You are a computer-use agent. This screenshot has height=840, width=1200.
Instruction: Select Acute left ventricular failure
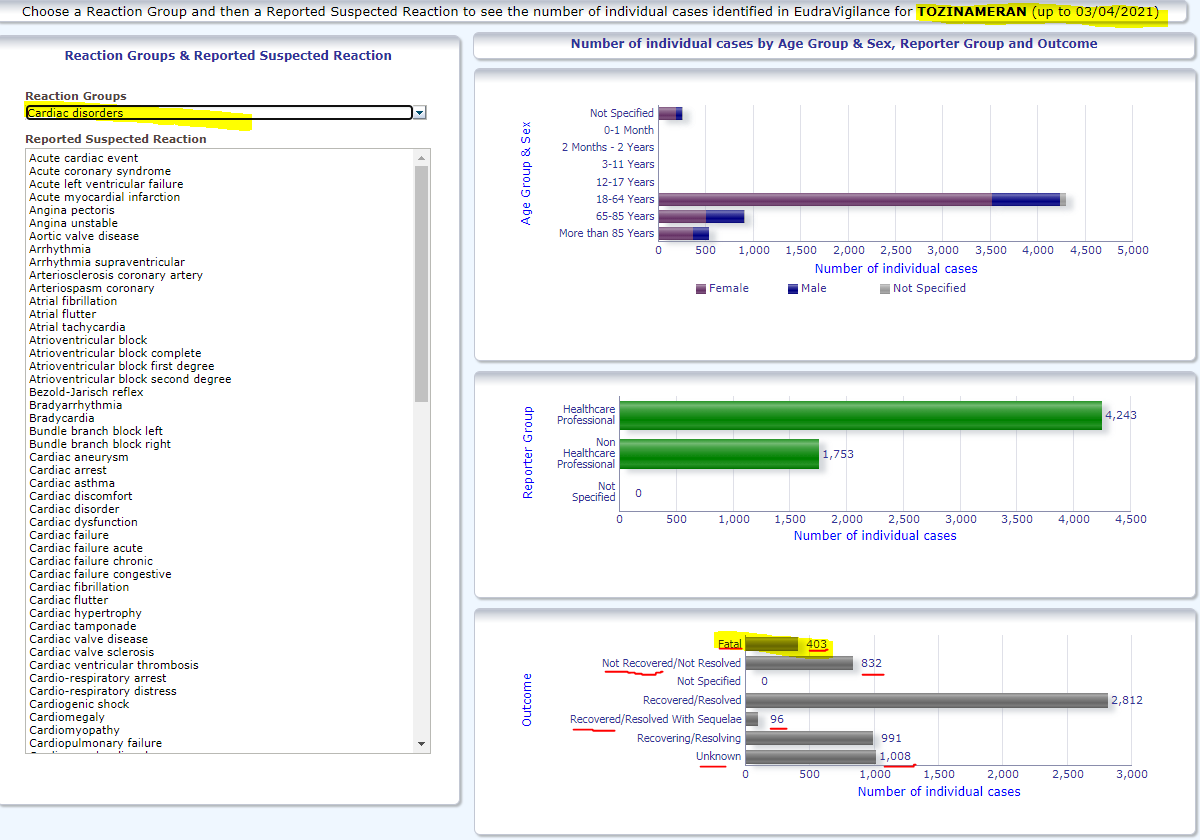(106, 184)
